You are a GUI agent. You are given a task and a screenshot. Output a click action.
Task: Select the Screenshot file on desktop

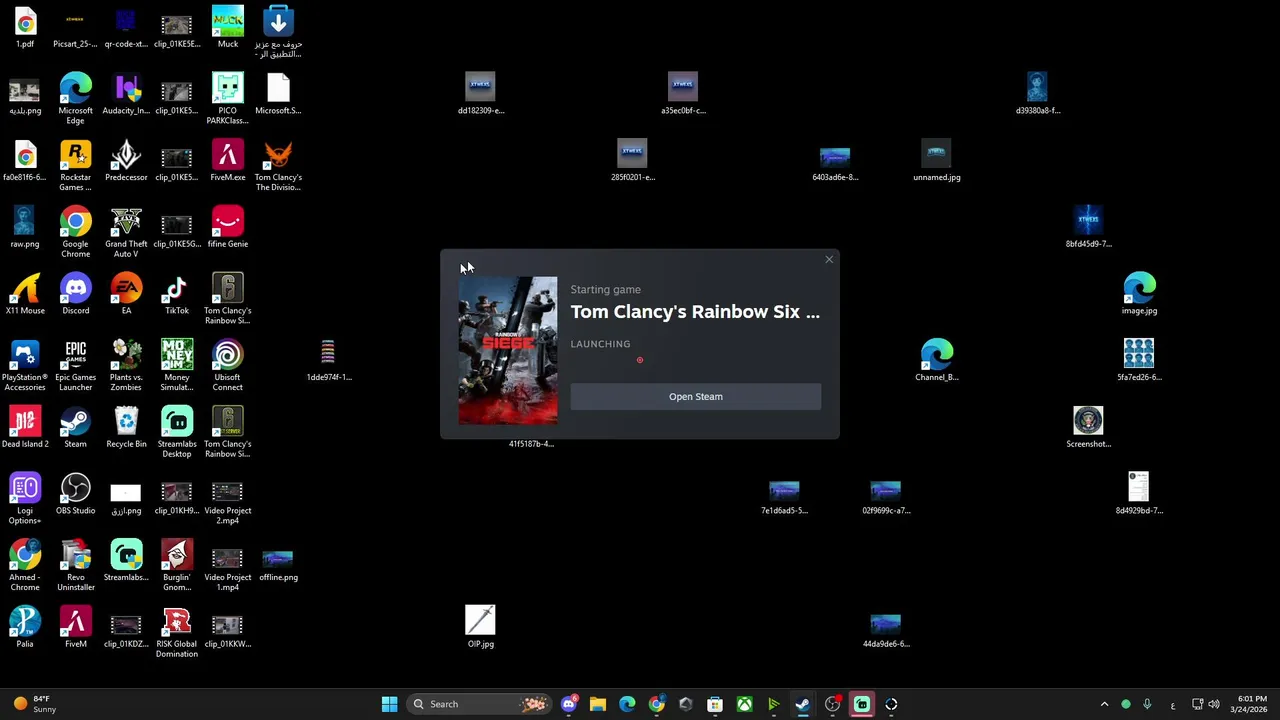1088,428
